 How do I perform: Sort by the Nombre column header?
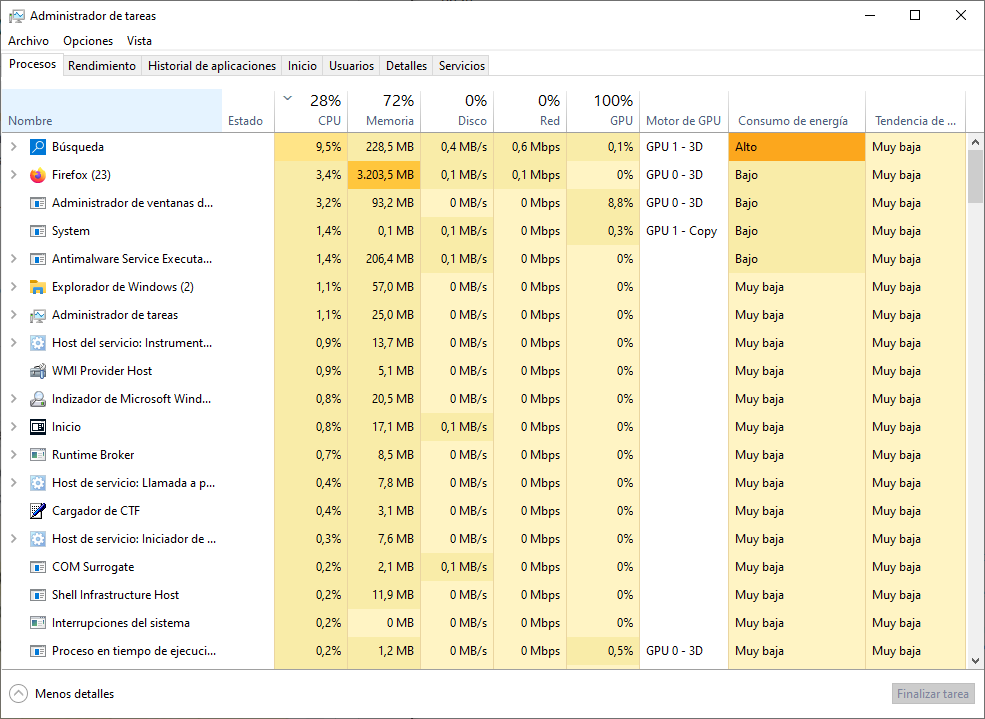coord(112,111)
